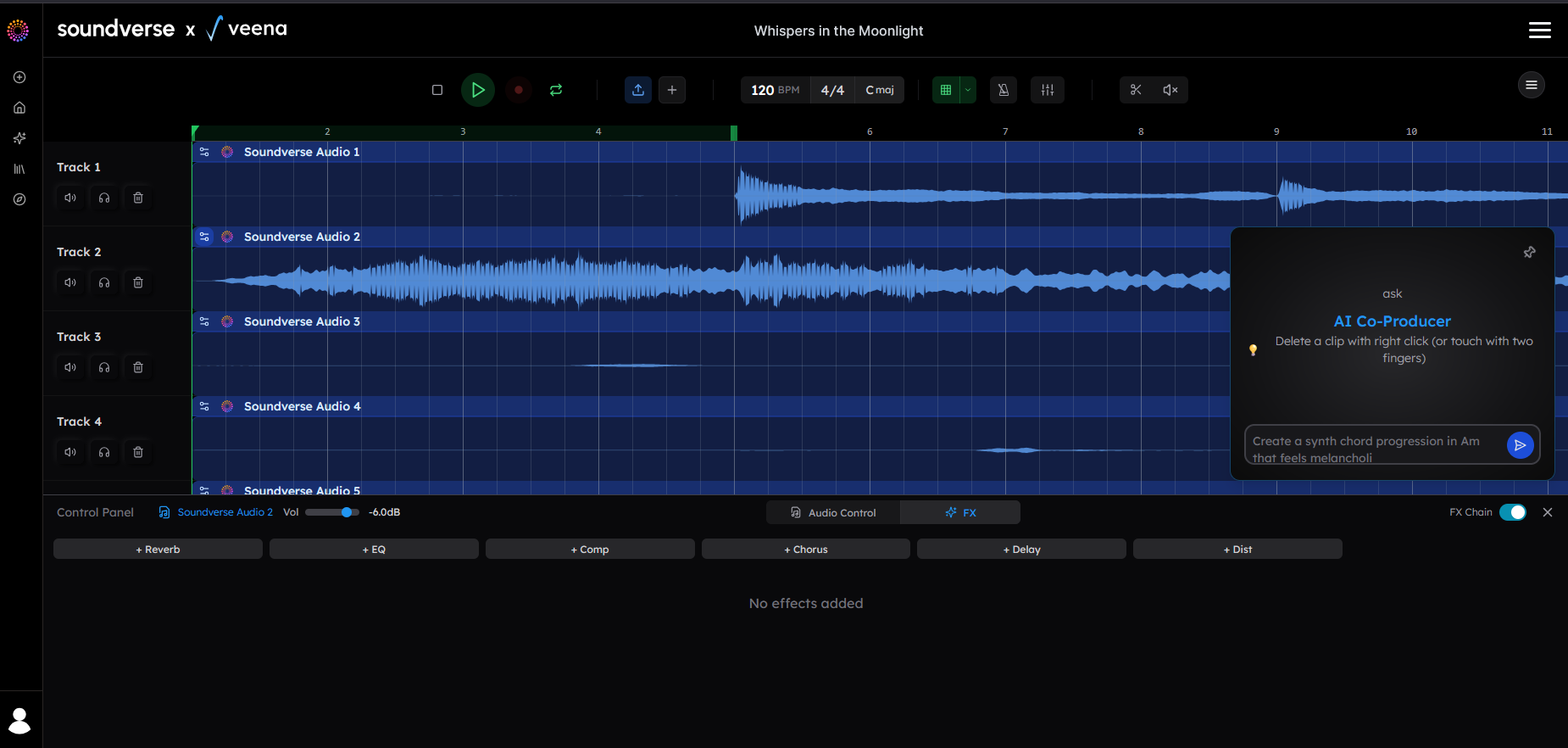The image size is (1568, 748).
Task: Open the export/upload button
Action: click(638, 90)
